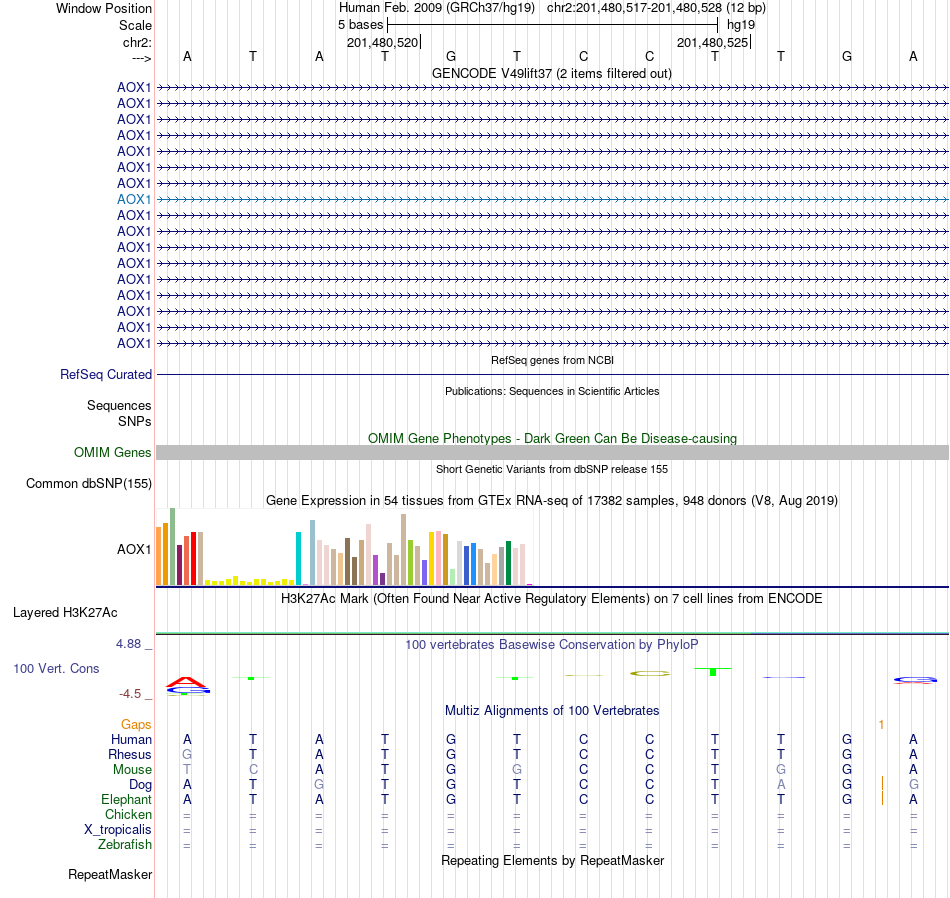The image size is (950, 898).
Task: Click the Dog species label
Action: [x=140, y=785]
